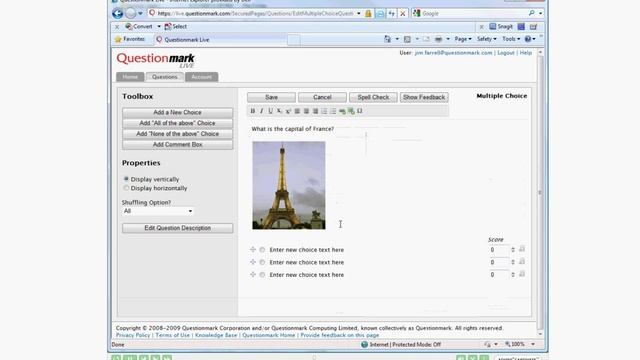This screenshot has width=640, height=360.
Task: Click the Save button
Action: 271,97
